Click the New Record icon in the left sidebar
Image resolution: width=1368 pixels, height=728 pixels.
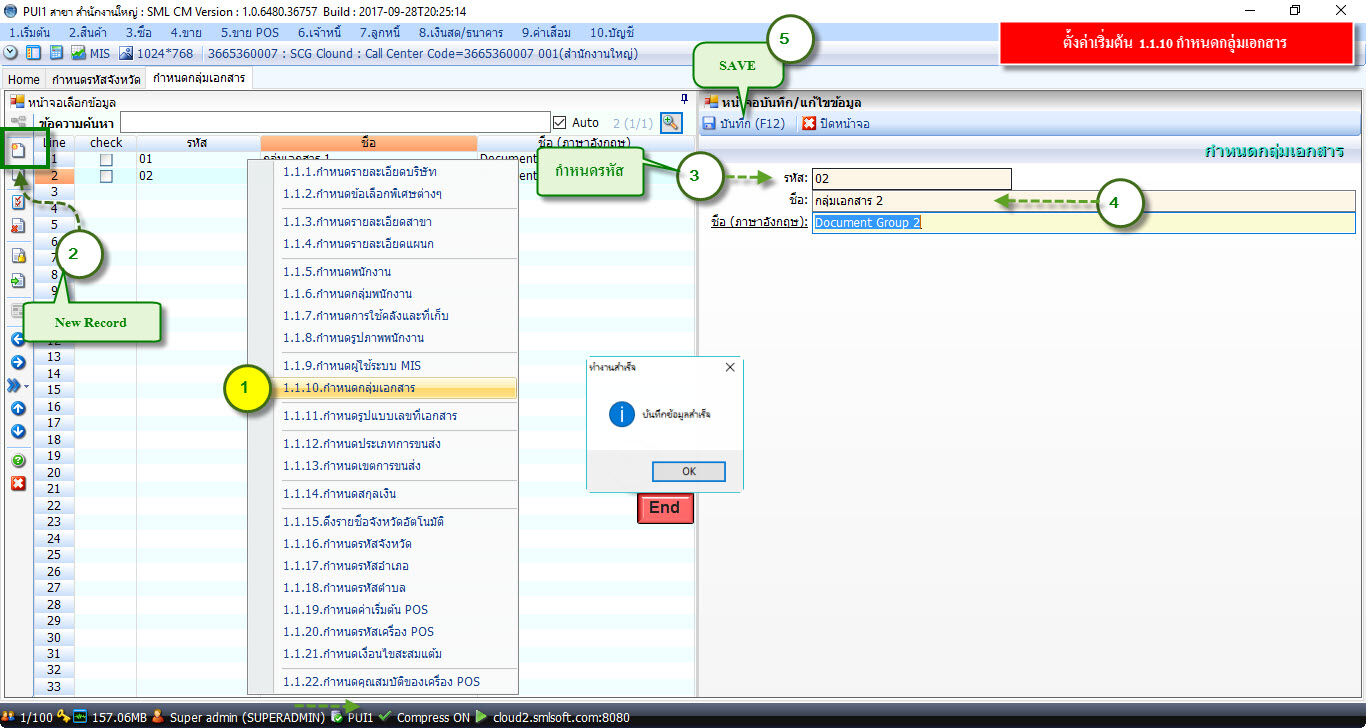(18, 151)
